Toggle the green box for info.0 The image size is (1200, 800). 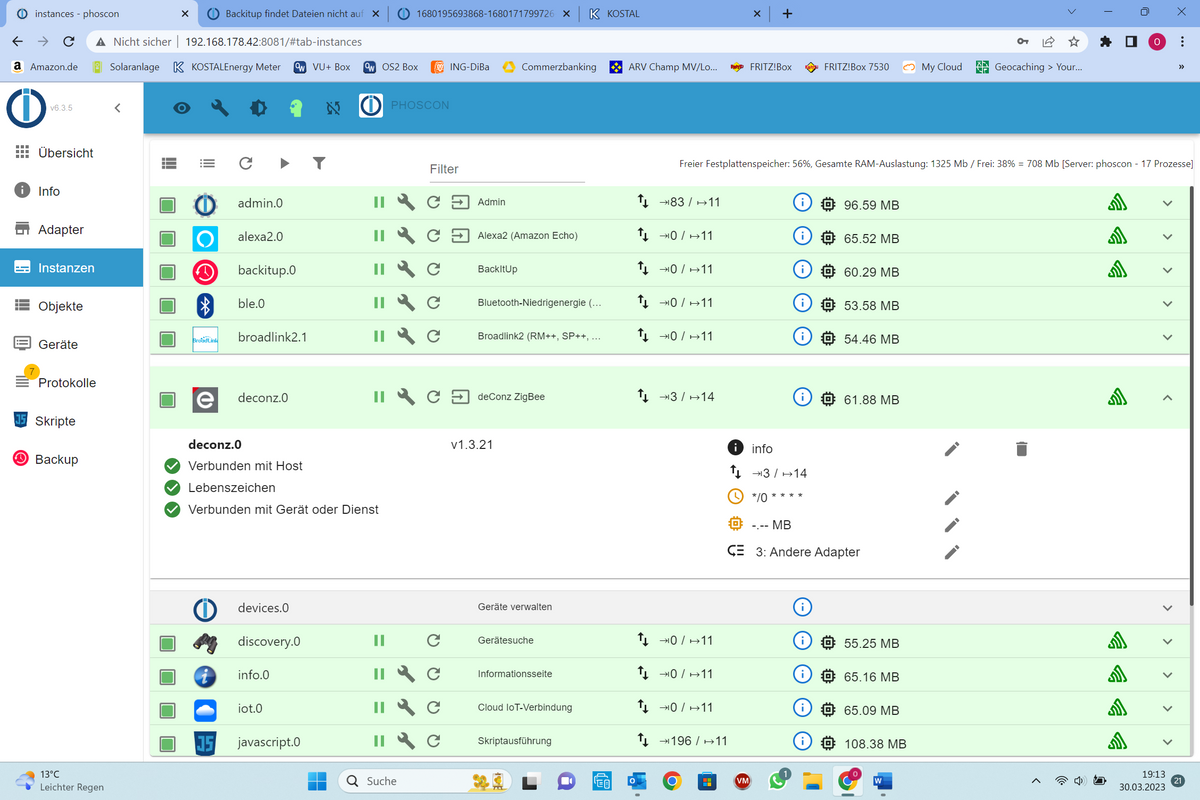coord(168,676)
